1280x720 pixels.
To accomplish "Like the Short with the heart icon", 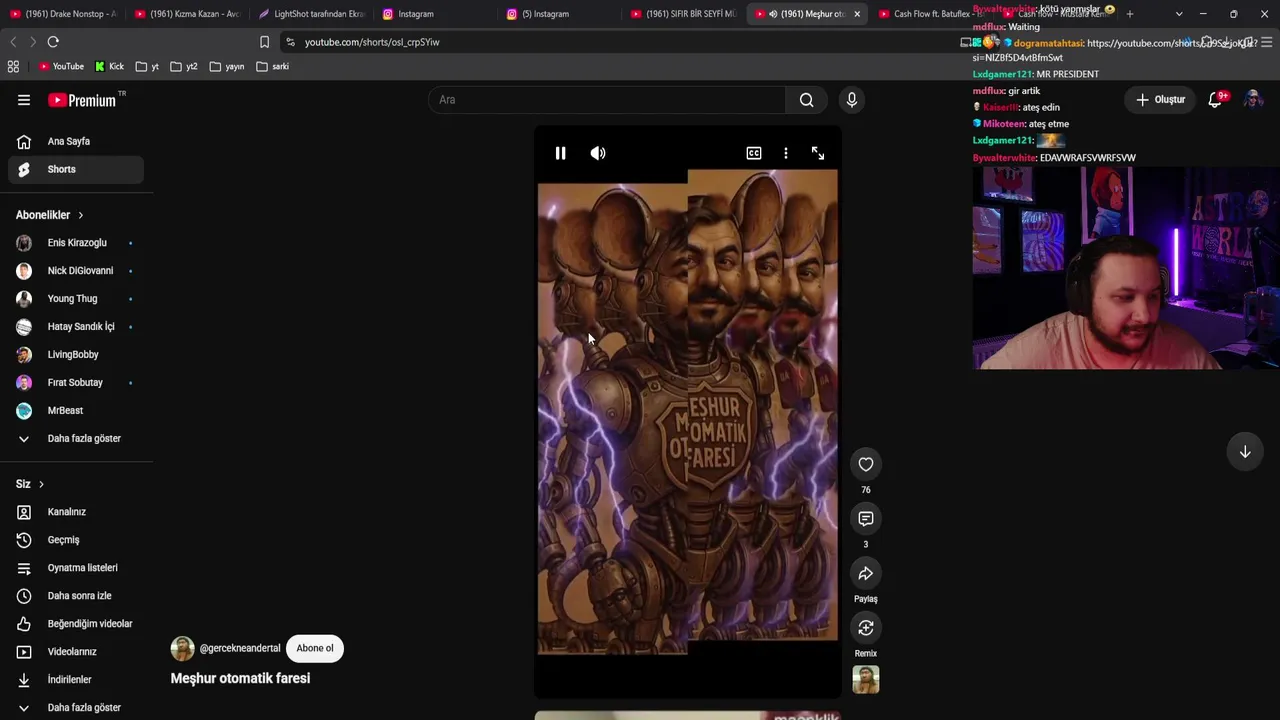I will point(866,464).
